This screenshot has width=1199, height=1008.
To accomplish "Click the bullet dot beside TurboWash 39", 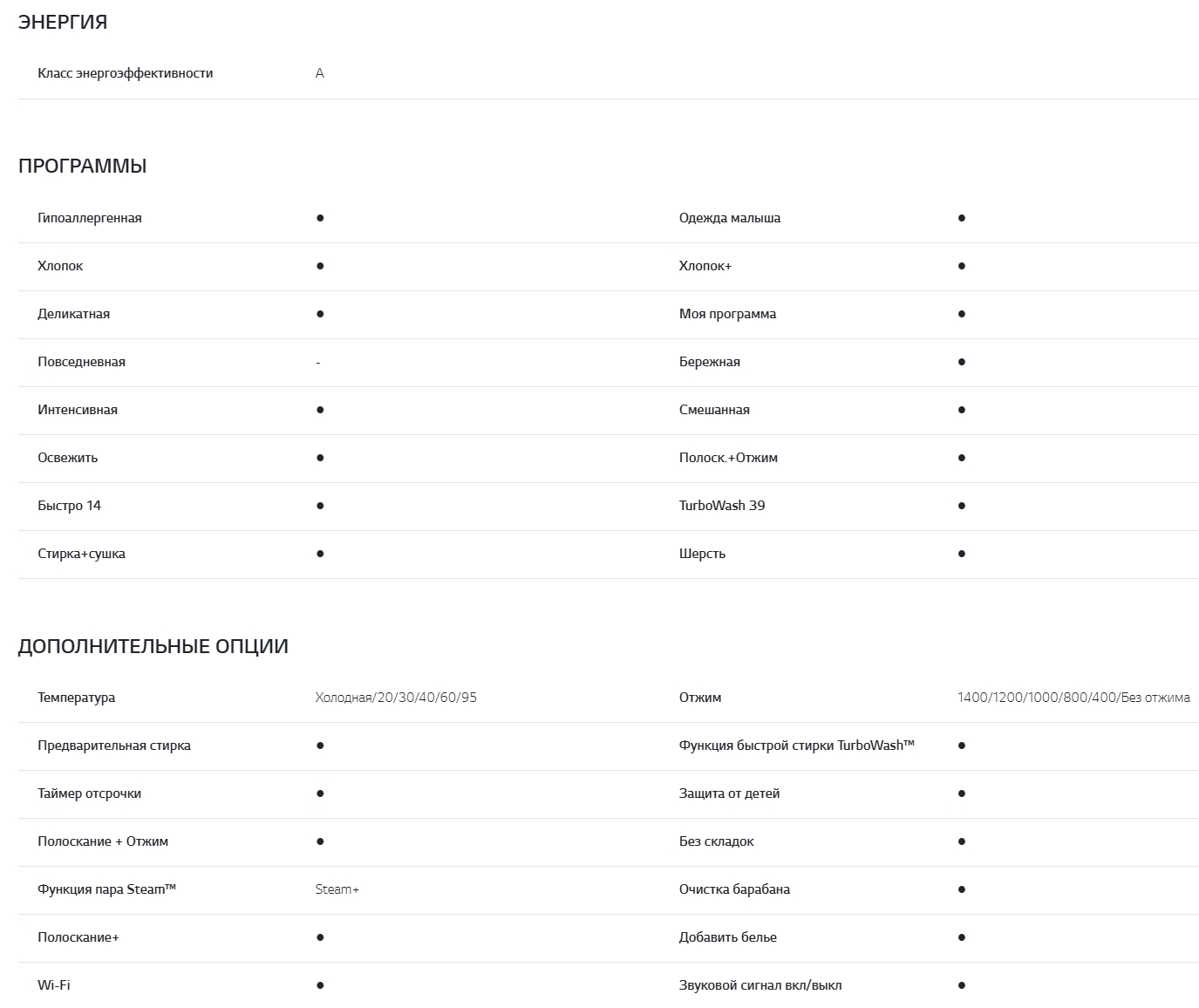I will (x=961, y=506).
